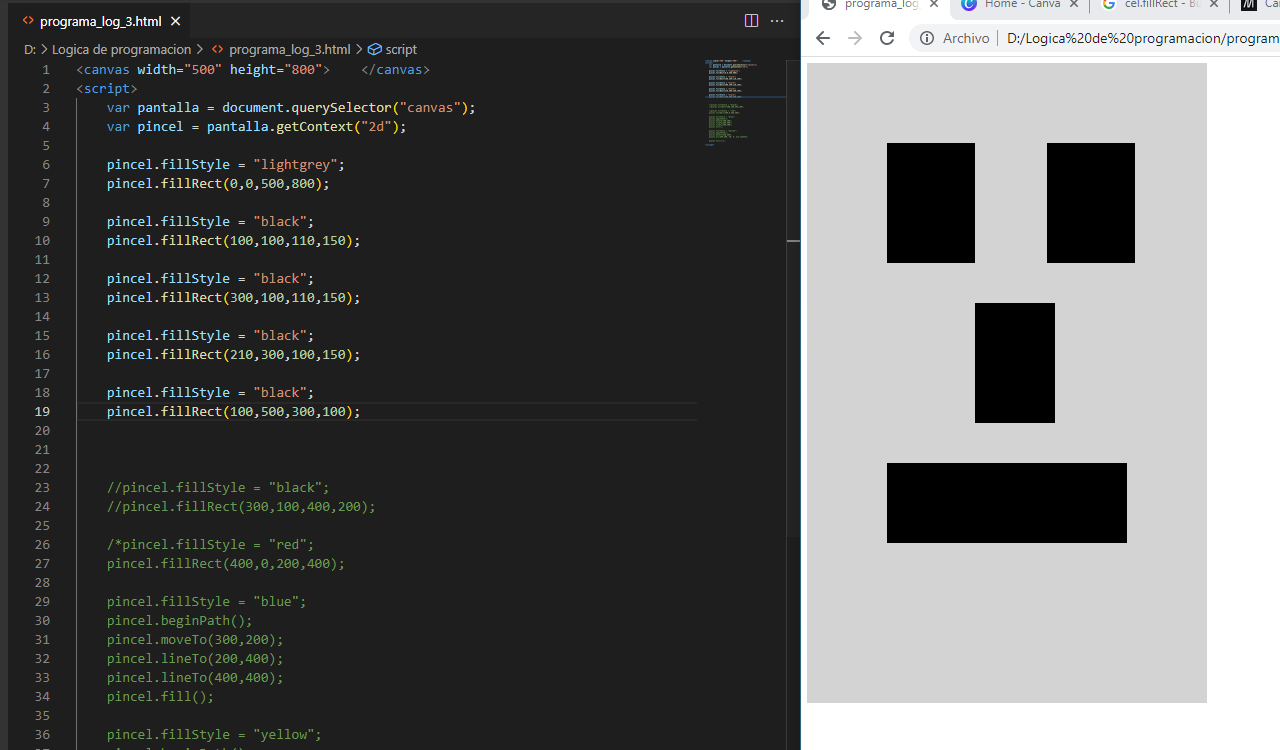Open the Logica de programacion breadcrumb
Screen dimensions: 1280x750
(121, 49)
